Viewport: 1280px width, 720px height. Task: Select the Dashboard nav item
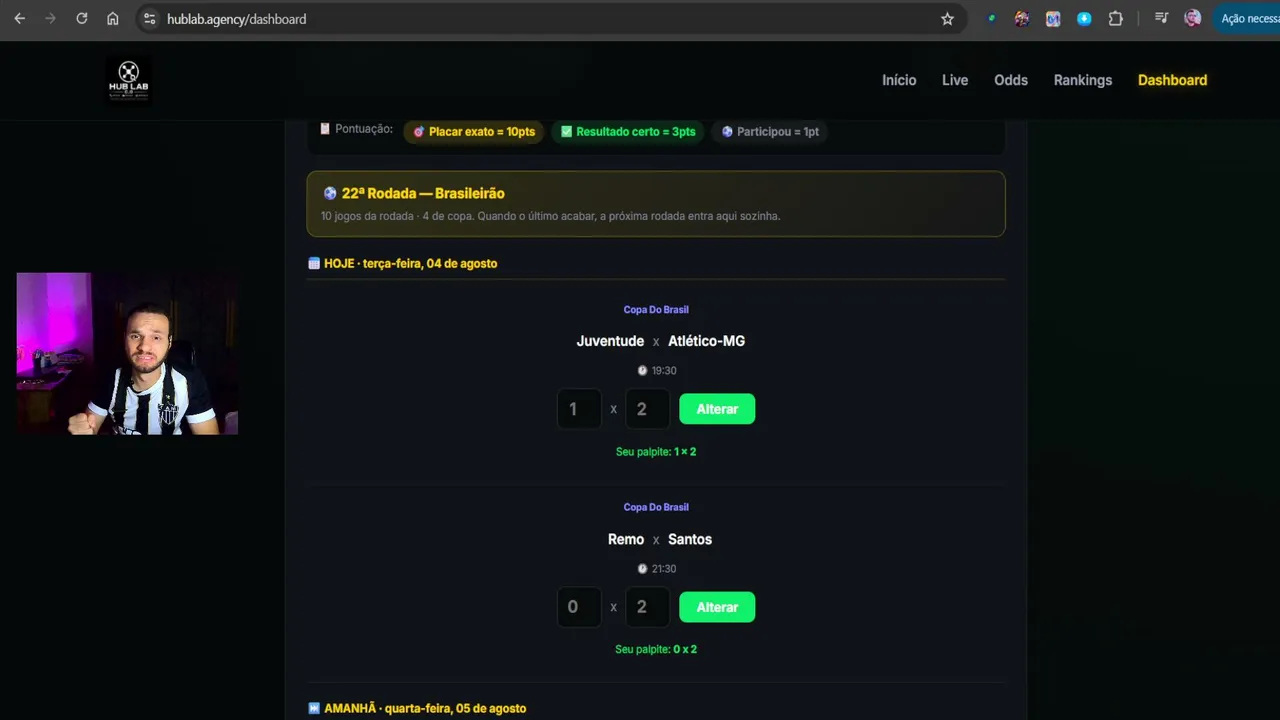click(1172, 80)
